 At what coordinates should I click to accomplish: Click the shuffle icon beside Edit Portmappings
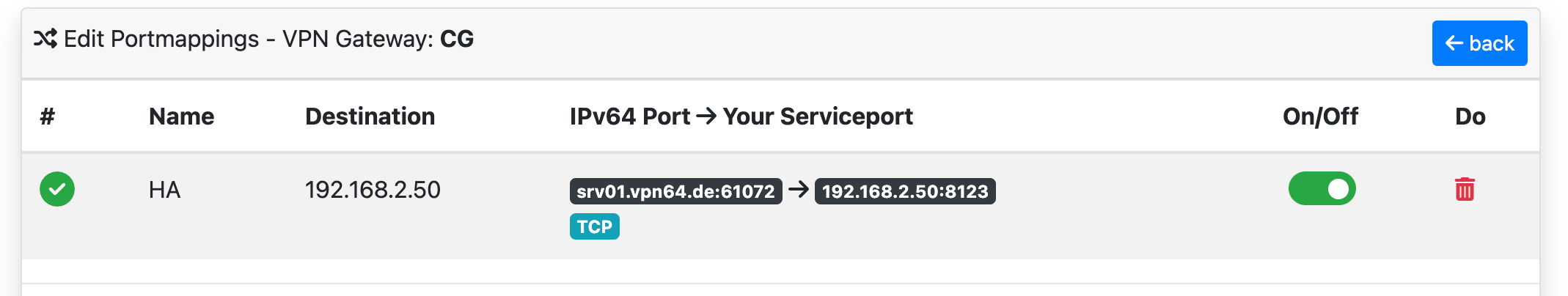(x=45, y=39)
